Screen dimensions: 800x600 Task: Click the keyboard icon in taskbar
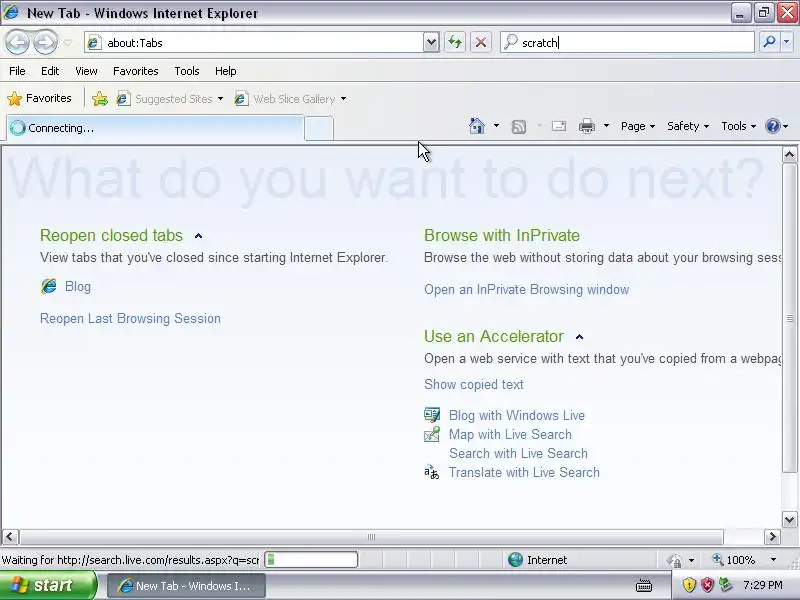(644, 585)
